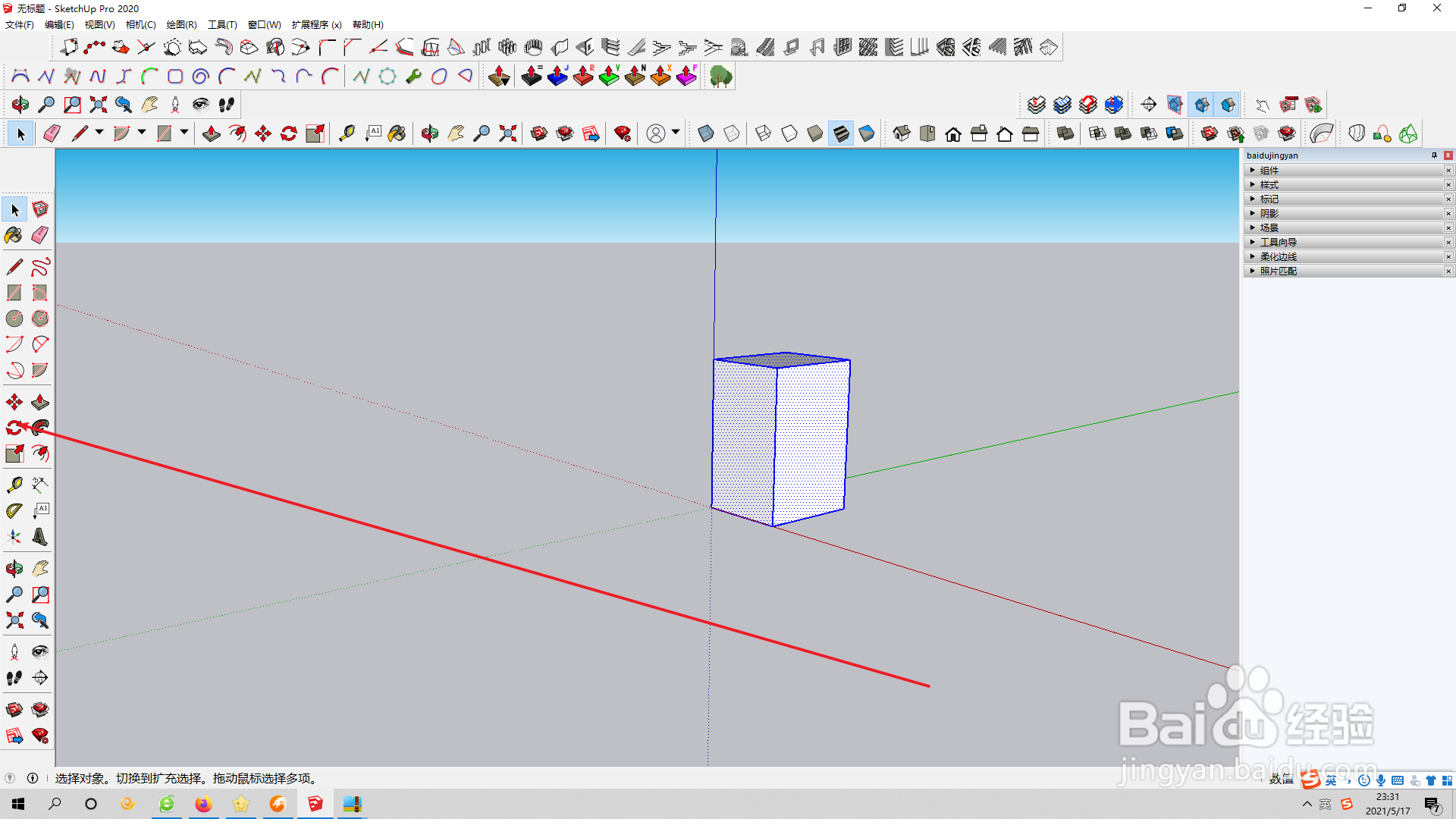
Task: Open the account sign-in dropdown arrow
Action: pos(675,133)
